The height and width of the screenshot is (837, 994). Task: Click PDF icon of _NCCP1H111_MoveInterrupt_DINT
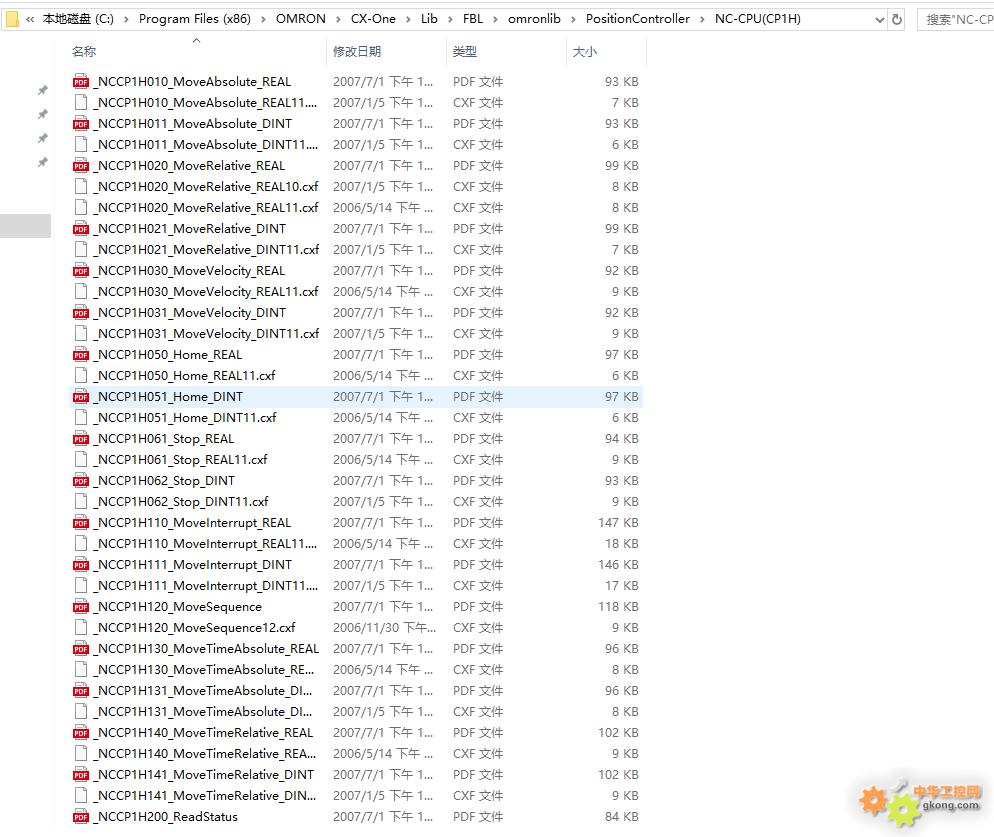pos(81,564)
